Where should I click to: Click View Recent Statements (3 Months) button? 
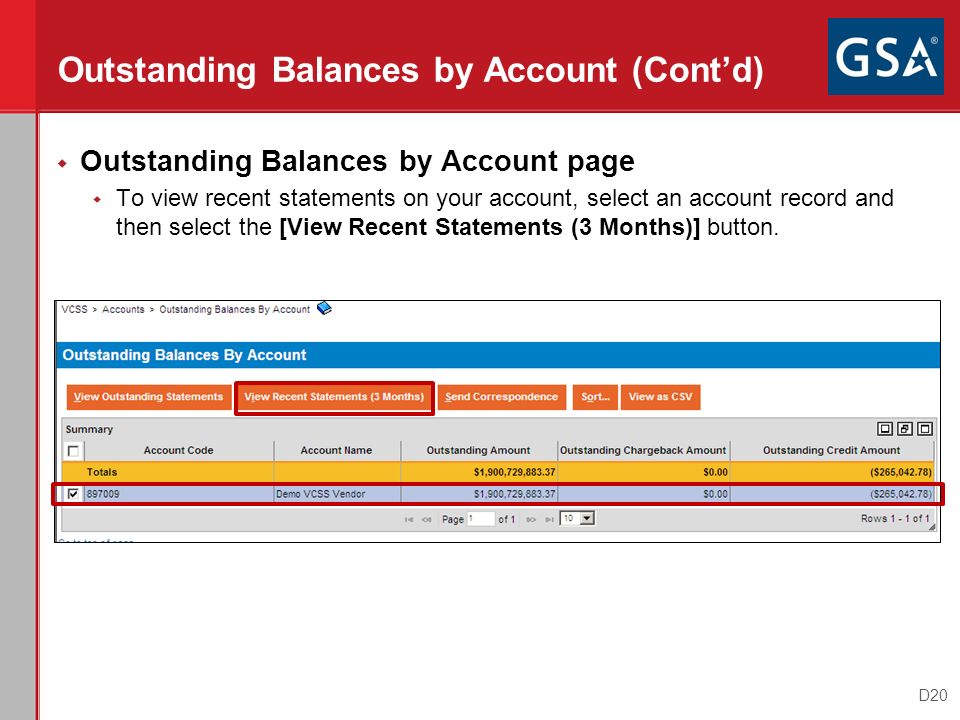coord(334,397)
